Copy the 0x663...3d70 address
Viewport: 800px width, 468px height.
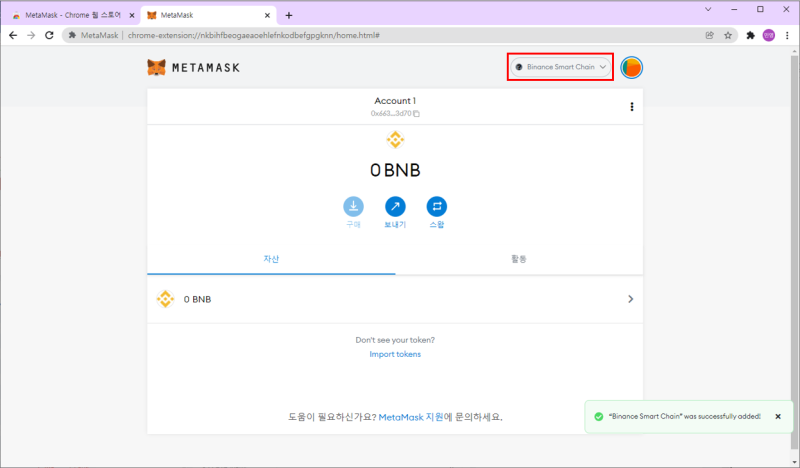pos(395,113)
